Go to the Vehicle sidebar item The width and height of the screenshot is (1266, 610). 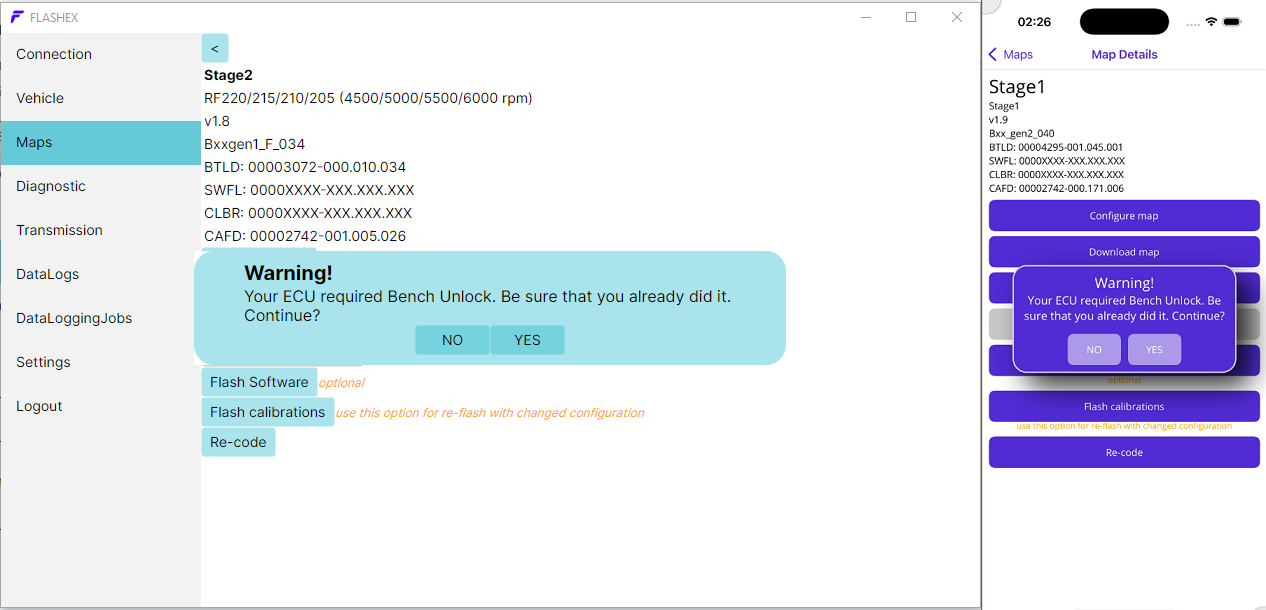coord(40,98)
